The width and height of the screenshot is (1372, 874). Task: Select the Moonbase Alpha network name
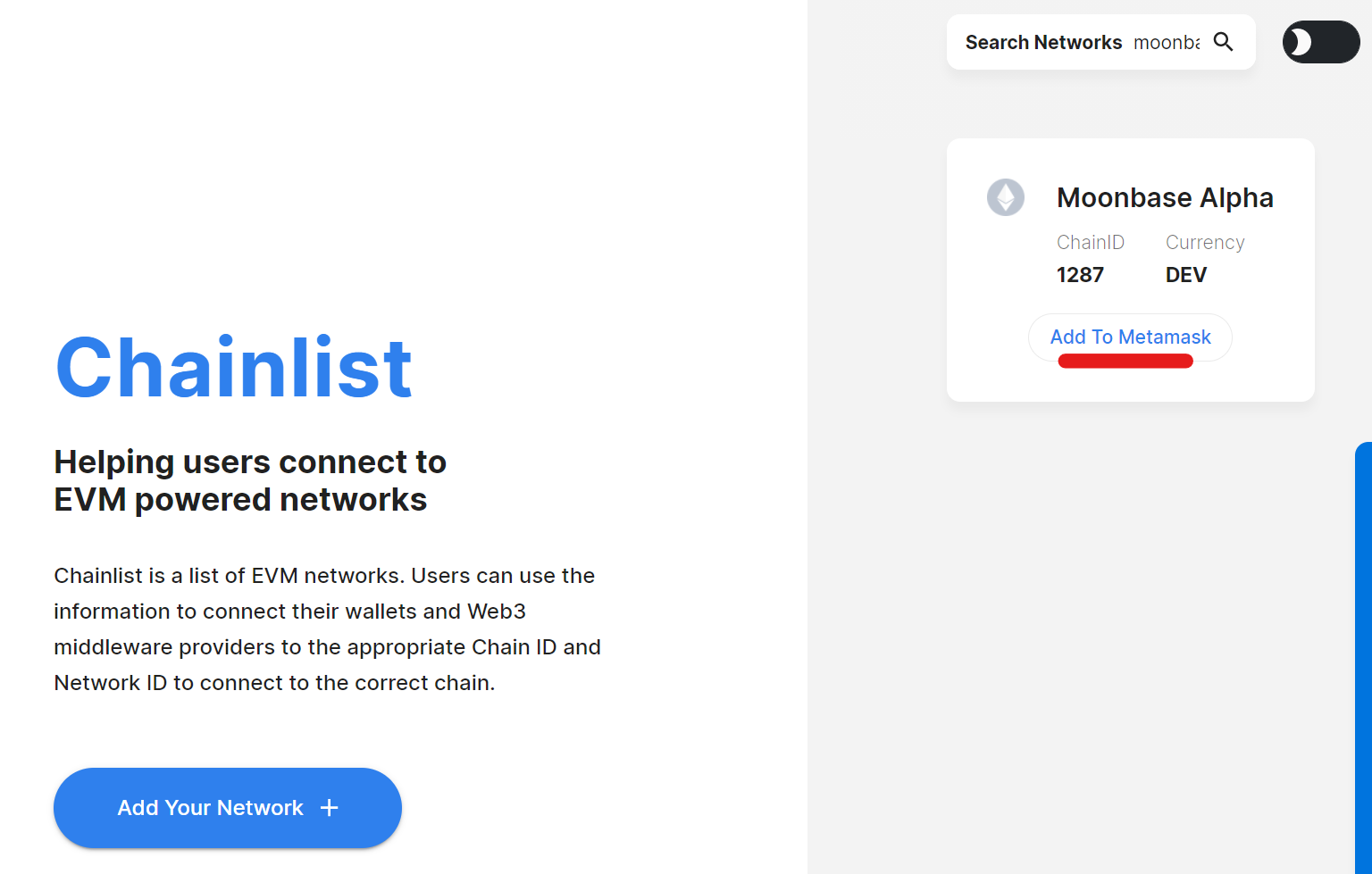click(x=1165, y=197)
